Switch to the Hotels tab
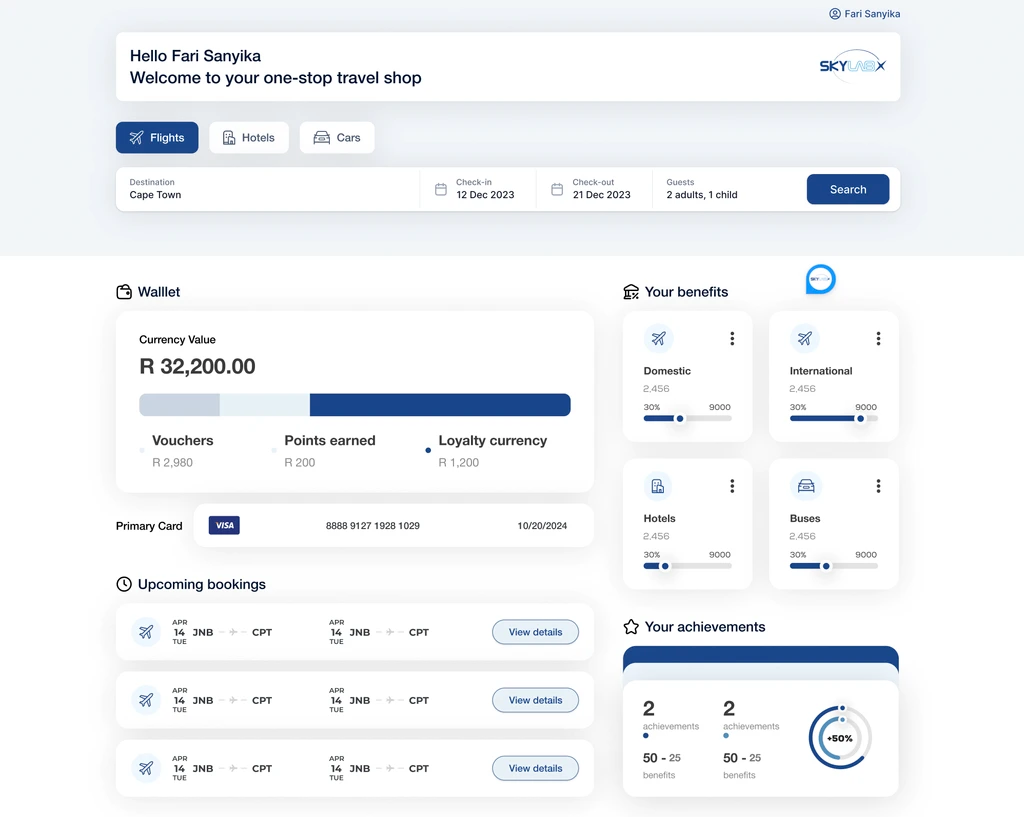Screen dimensions: 1024x817 point(249,138)
